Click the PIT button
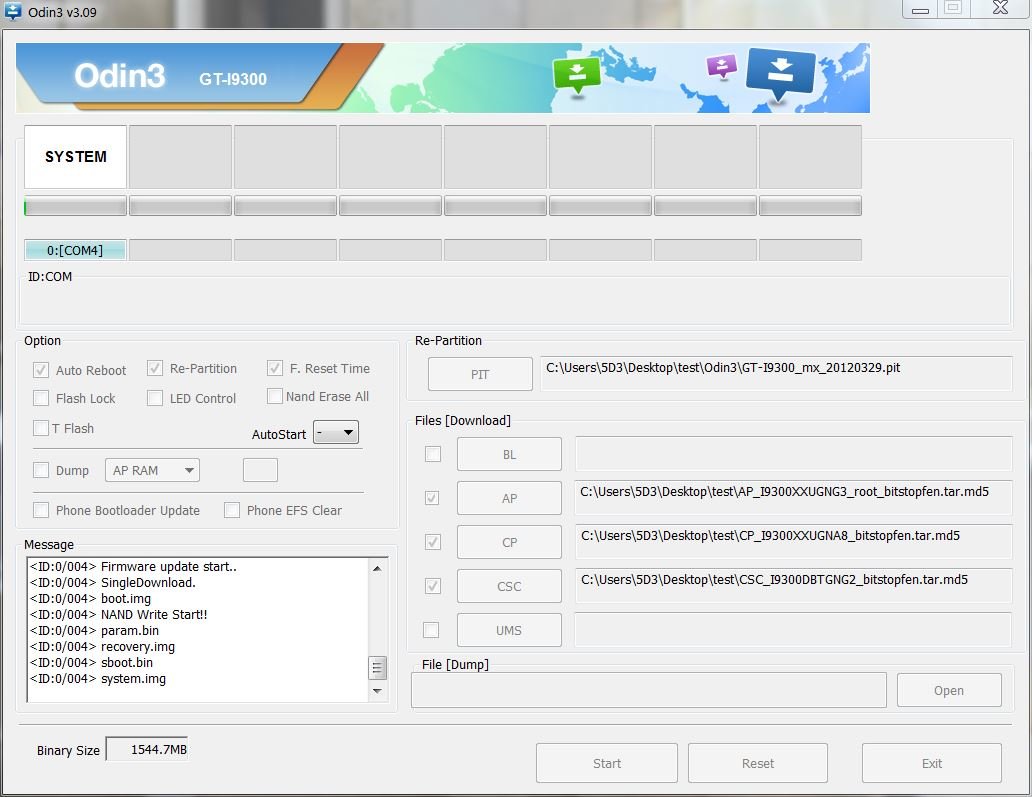This screenshot has width=1032, height=797. tap(480, 374)
